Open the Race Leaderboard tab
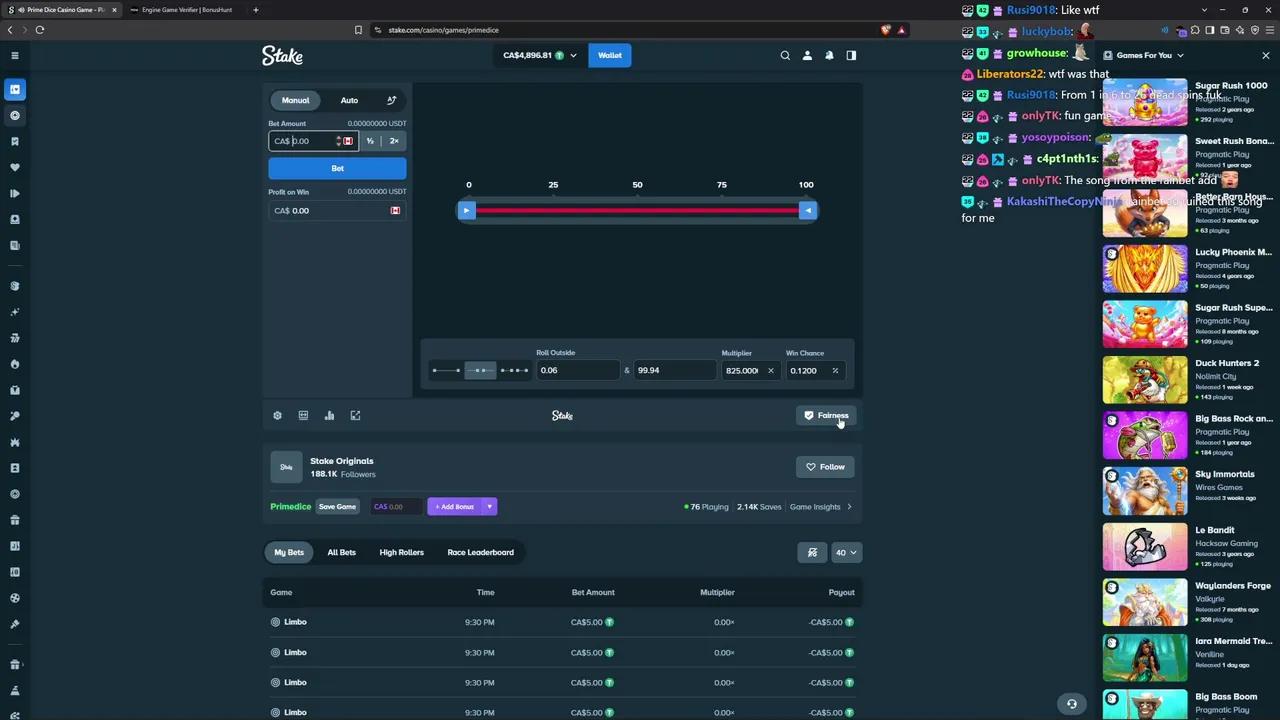This screenshot has height=720, width=1280. [481, 552]
